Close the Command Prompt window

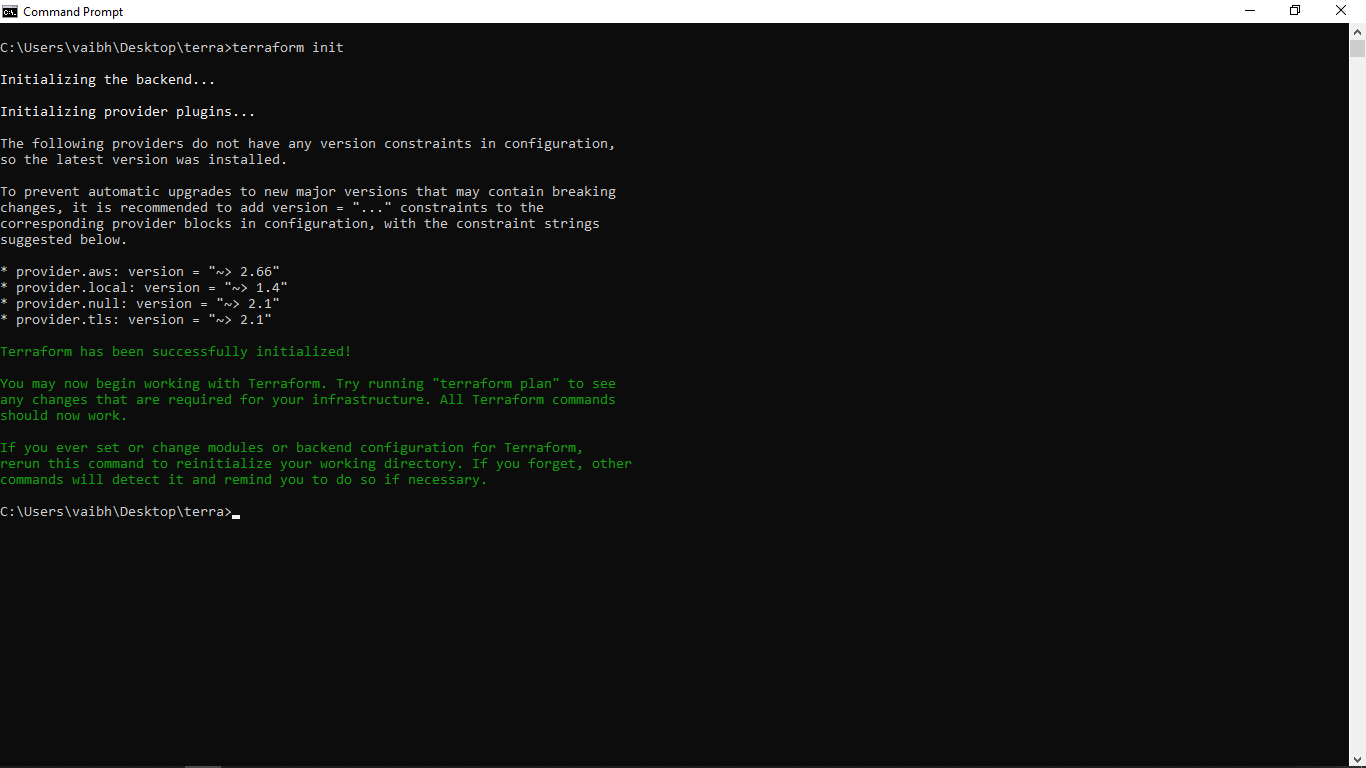[1341, 10]
